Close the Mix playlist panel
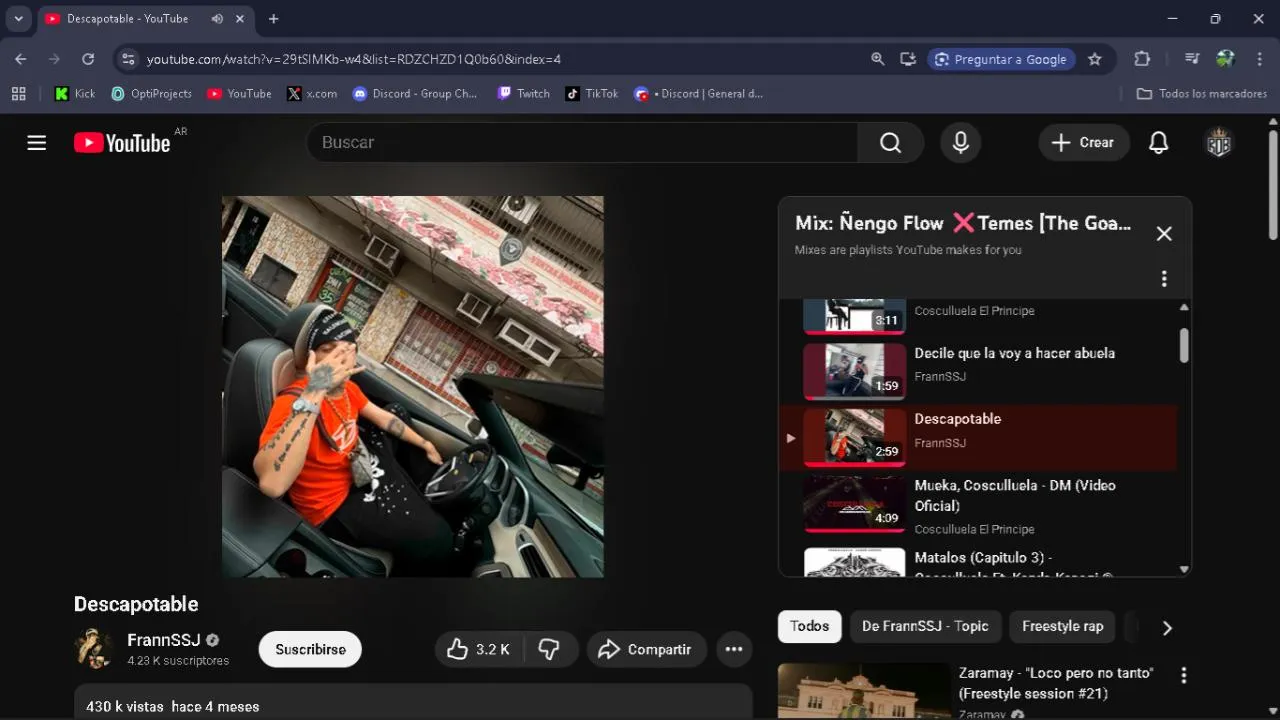Image resolution: width=1280 pixels, height=720 pixels. tap(1164, 233)
